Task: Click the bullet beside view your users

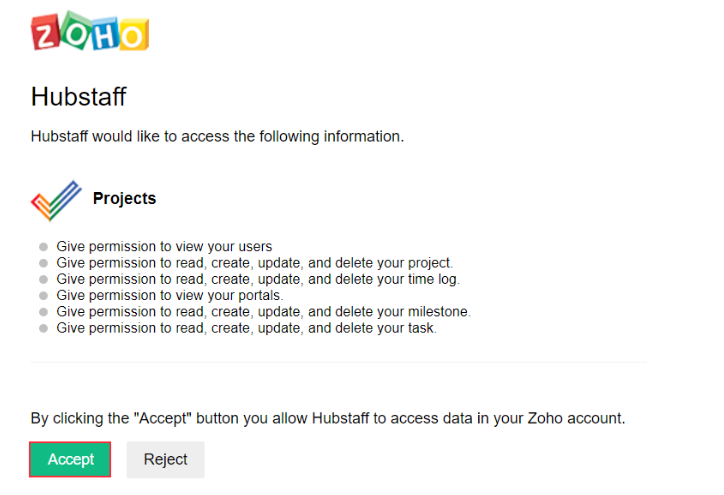Action: click(x=43, y=247)
